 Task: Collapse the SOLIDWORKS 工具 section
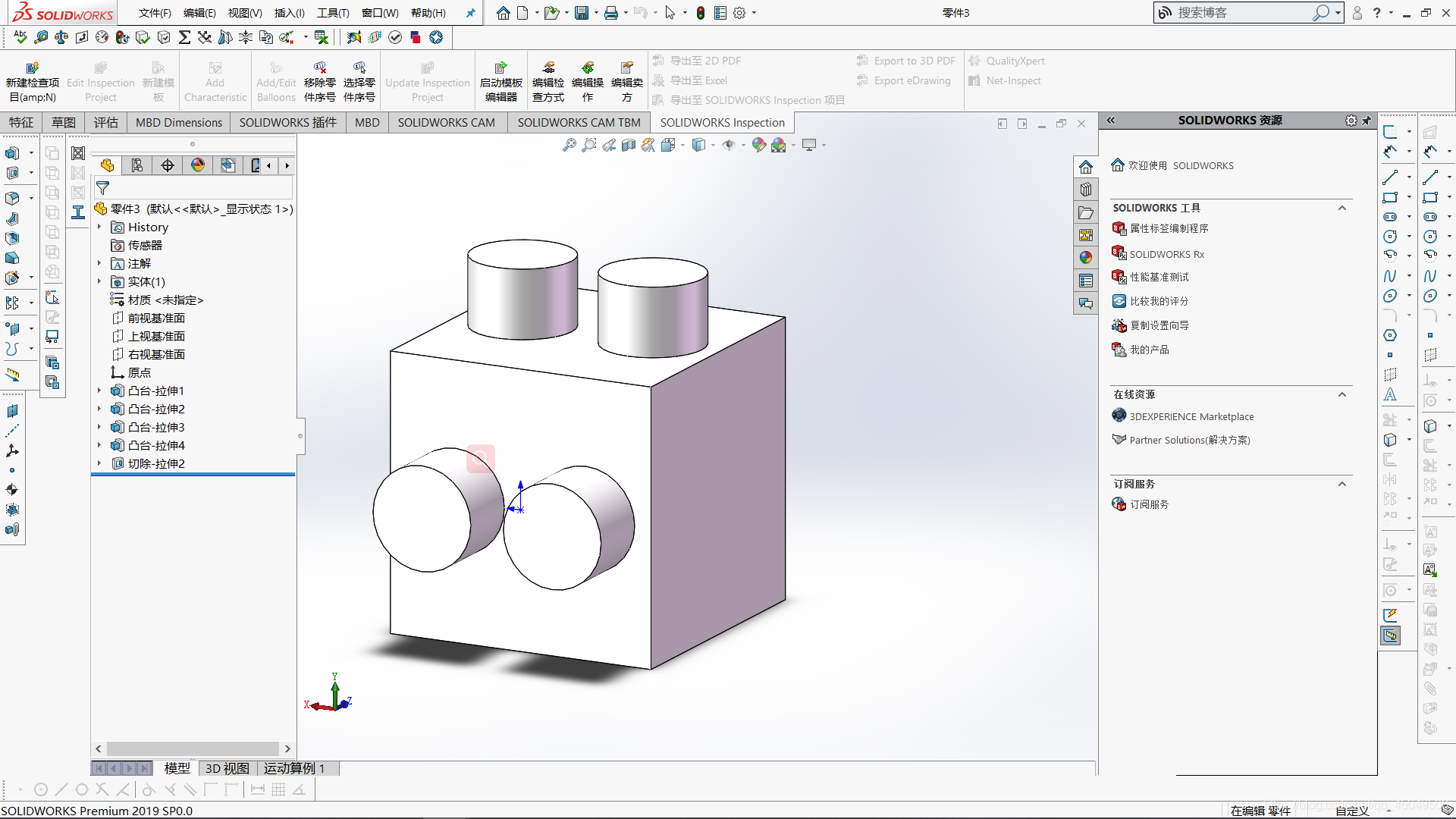pos(1341,208)
